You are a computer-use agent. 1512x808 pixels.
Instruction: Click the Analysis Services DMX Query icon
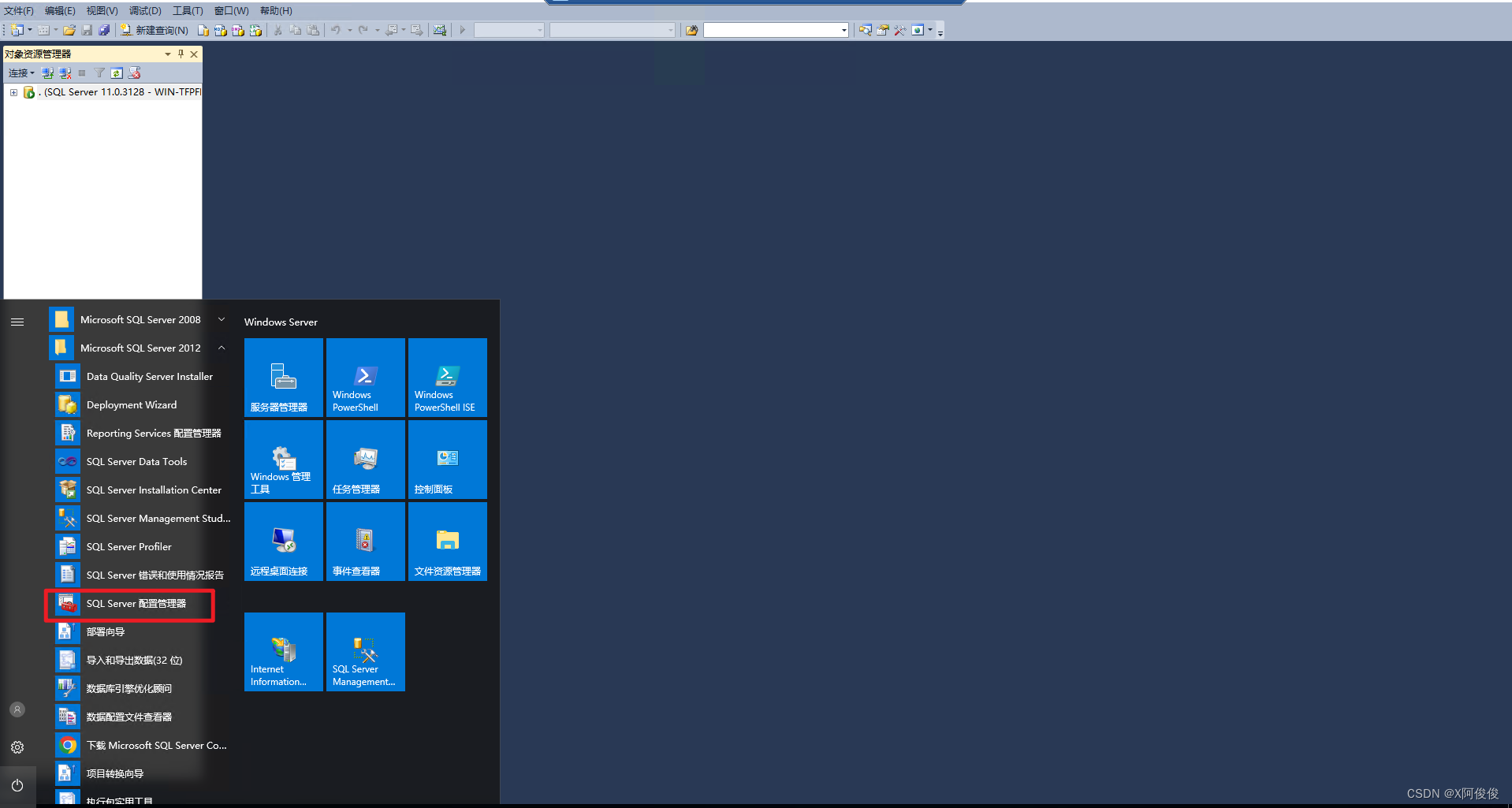pyautogui.click(x=238, y=30)
